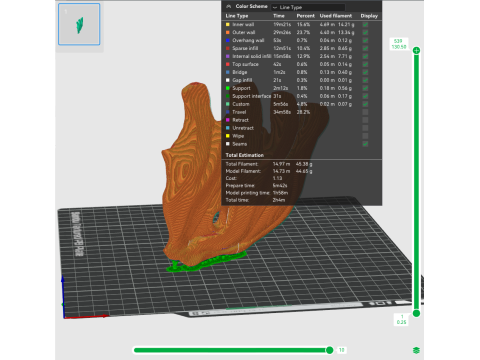The width and height of the screenshot is (480, 360).
Task: Click the plus handle atop vertical layer slider
Action: (x=416, y=50)
